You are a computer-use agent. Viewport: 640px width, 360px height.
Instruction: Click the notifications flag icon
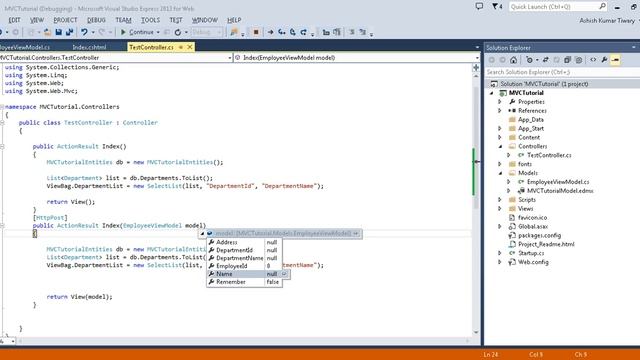[497, 7]
